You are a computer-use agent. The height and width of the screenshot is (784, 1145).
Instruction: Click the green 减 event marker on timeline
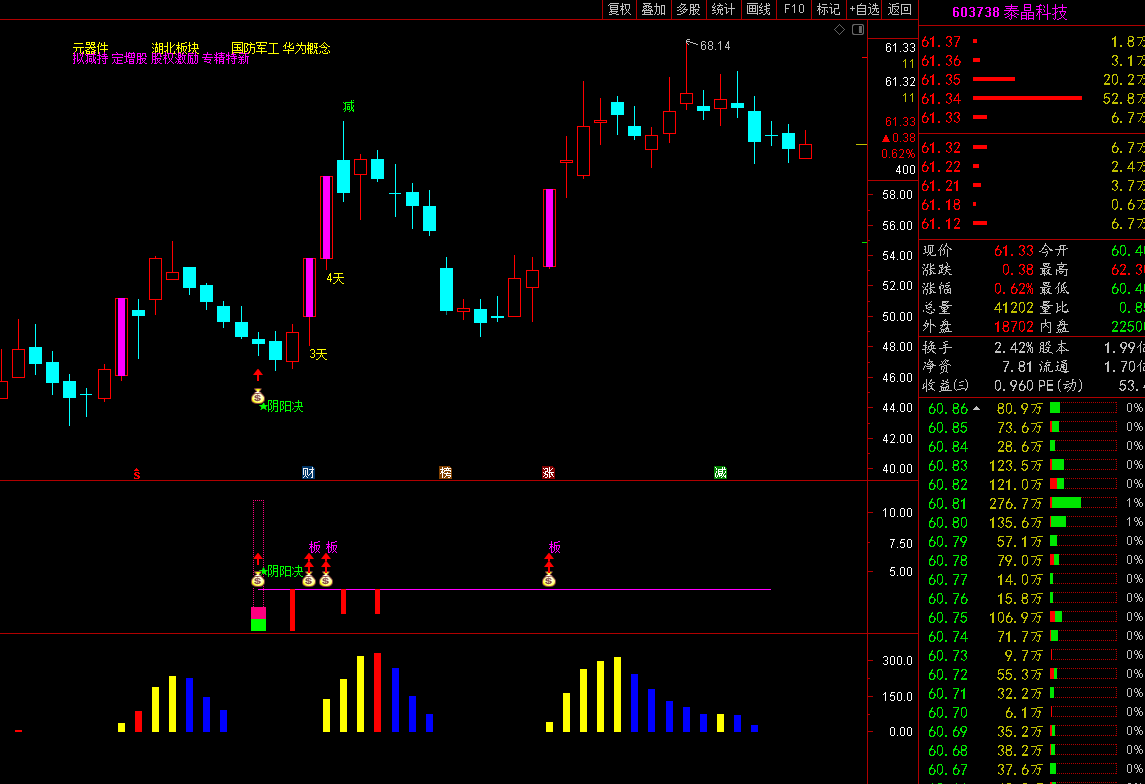pos(720,473)
